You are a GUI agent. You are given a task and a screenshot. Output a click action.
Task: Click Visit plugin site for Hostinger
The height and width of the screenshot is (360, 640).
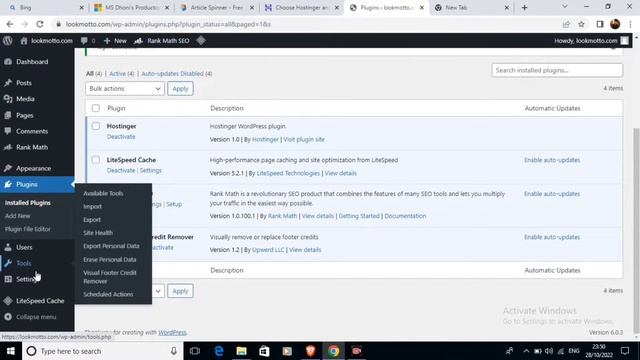click(304, 140)
